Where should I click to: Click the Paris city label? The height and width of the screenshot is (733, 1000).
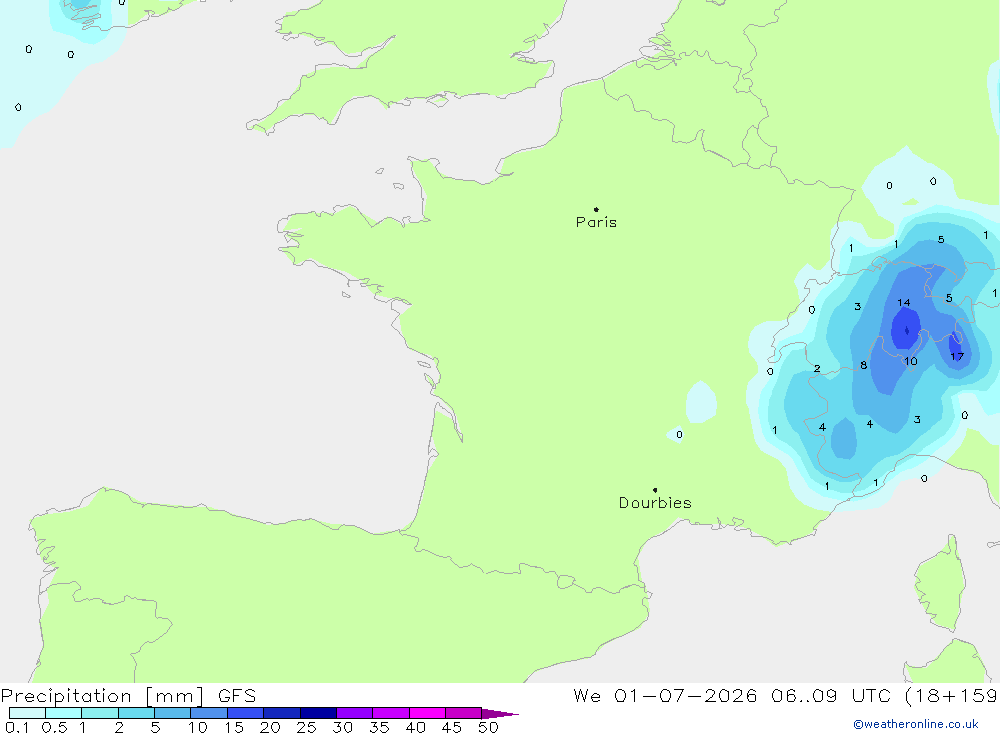[x=596, y=222]
